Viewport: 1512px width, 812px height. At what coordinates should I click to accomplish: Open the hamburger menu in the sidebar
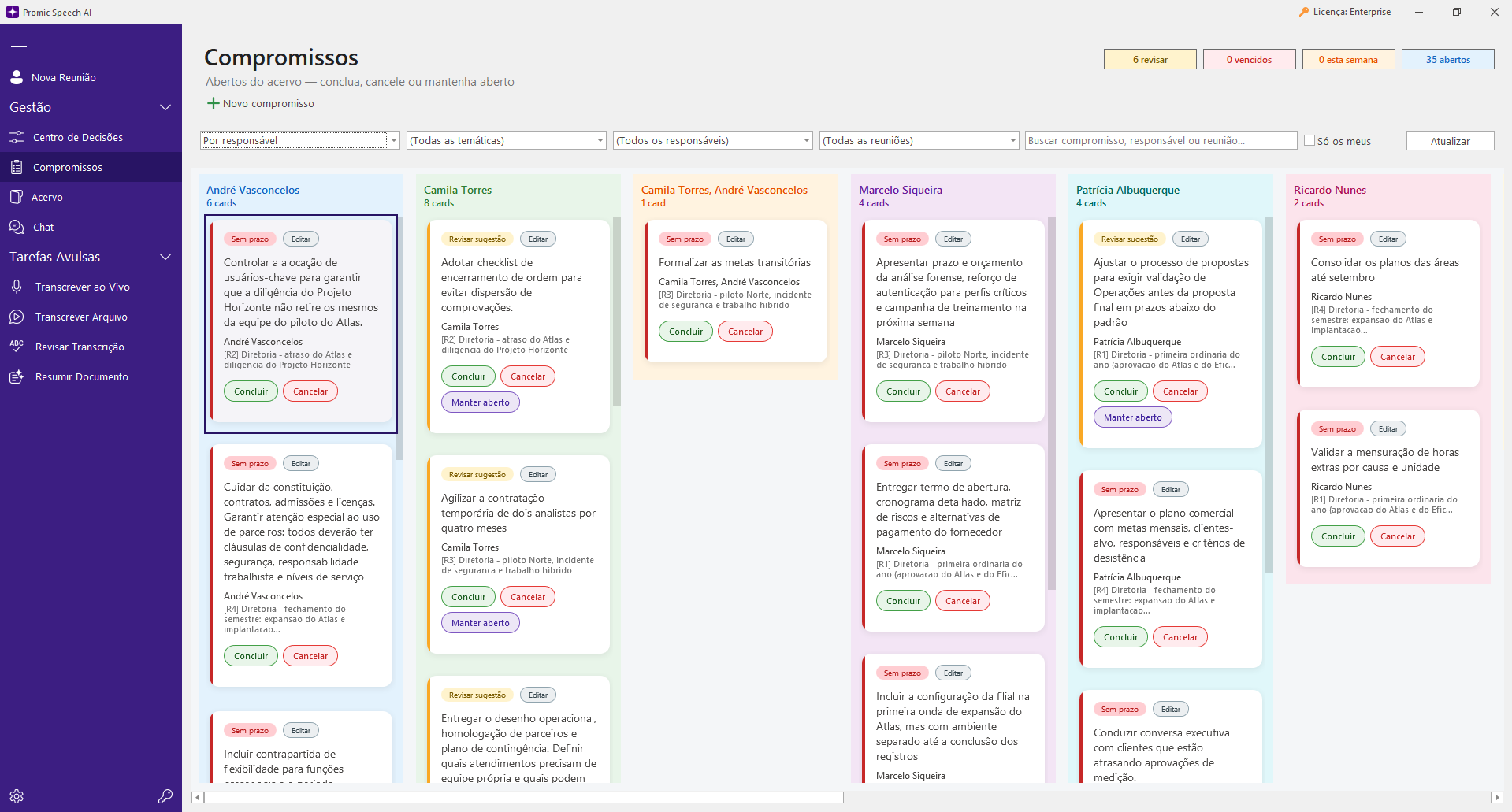click(19, 43)
